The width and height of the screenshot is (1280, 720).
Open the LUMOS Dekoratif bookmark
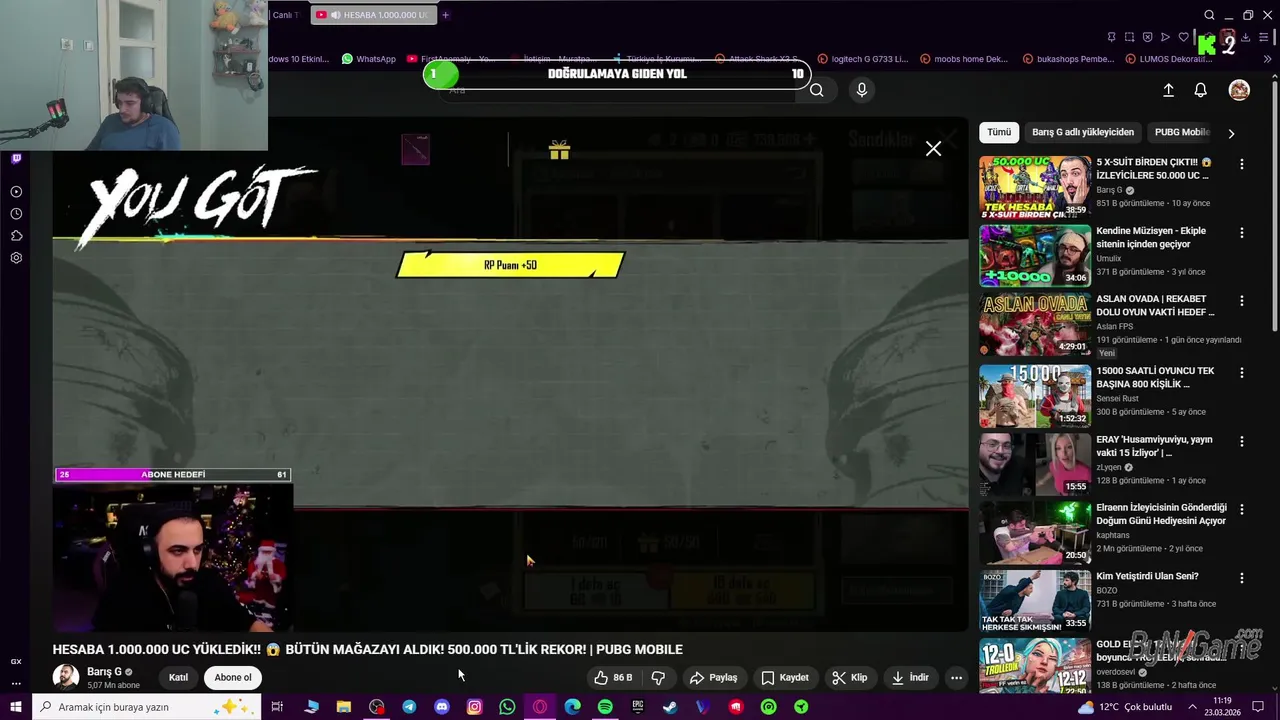(1168, 59)
